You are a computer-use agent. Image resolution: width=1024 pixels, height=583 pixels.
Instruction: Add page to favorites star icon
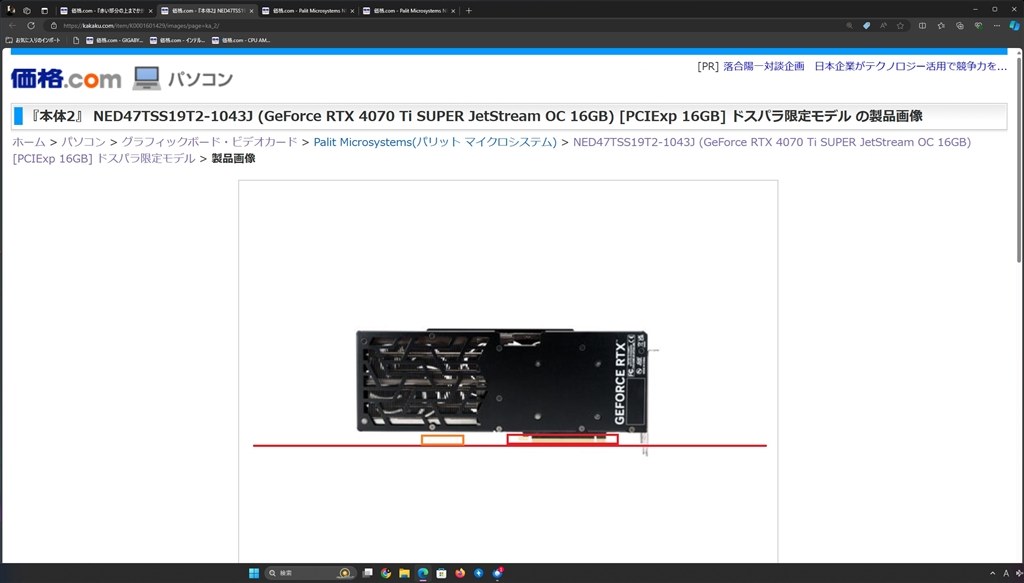tap(900, 25)
